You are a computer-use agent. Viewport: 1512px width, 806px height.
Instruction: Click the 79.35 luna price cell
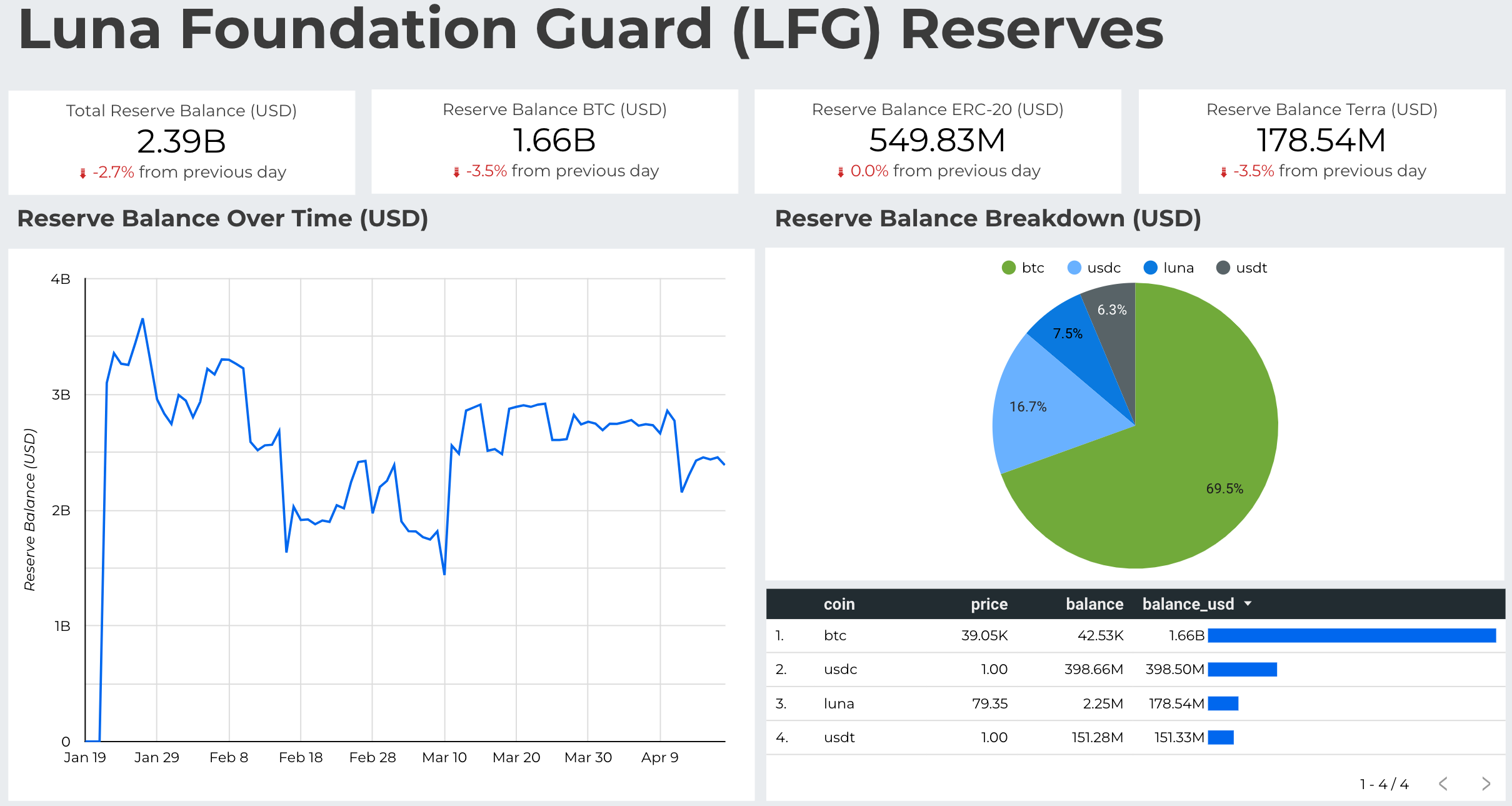pos(990,703)
